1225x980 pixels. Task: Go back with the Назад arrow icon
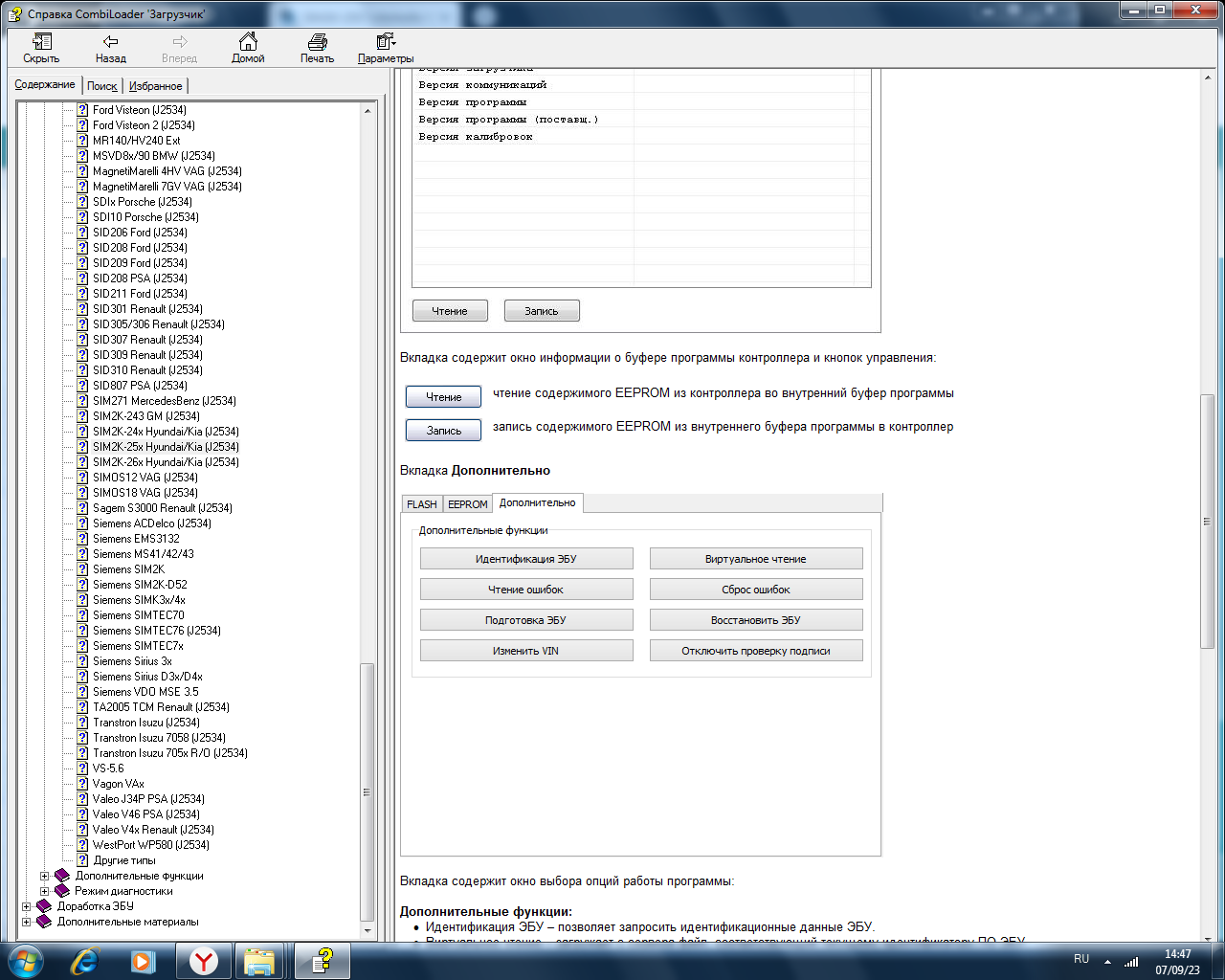click(110, 42)
